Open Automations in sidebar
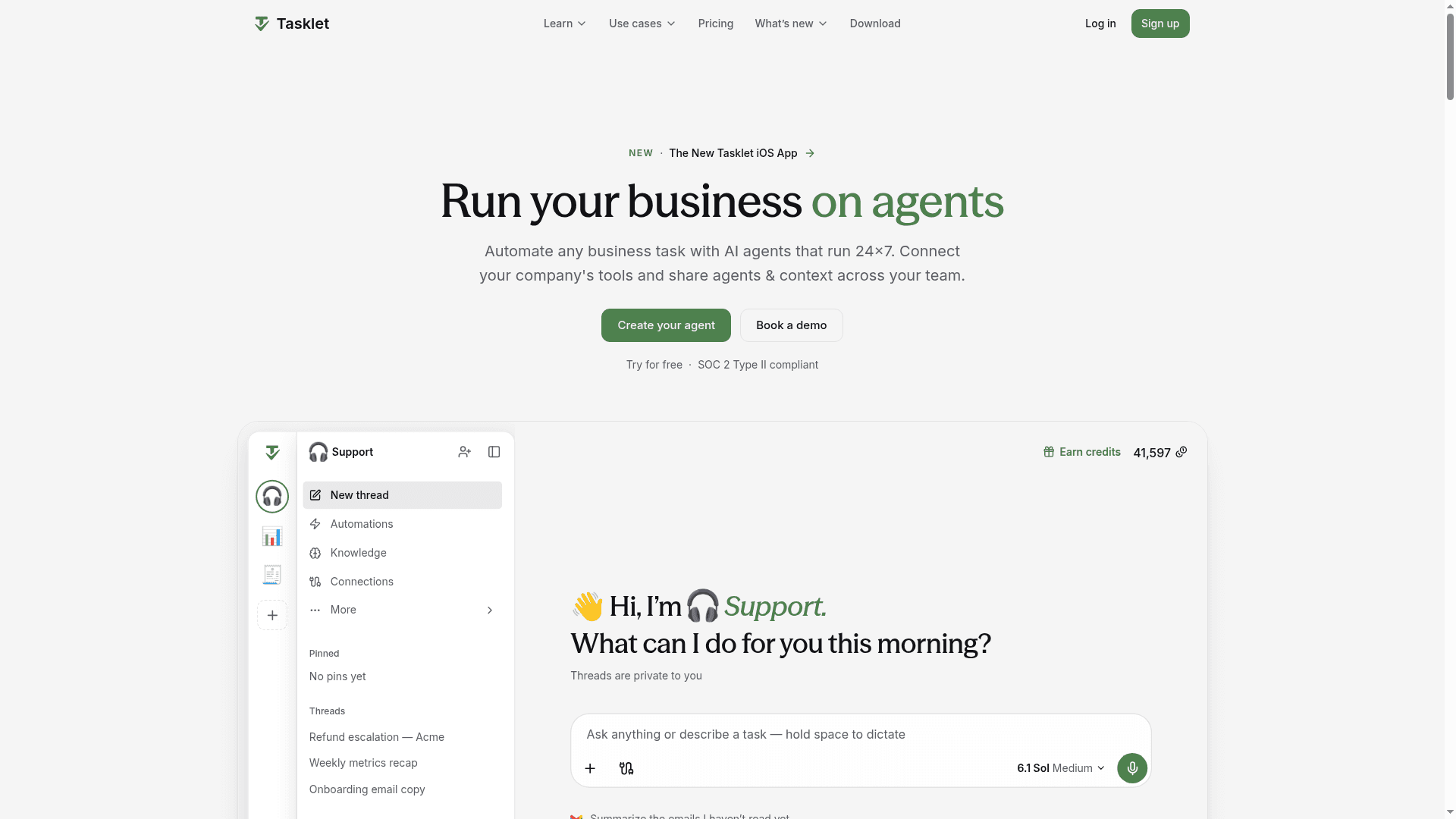This screenshot has height=819, width=1456. coord(403,524)
